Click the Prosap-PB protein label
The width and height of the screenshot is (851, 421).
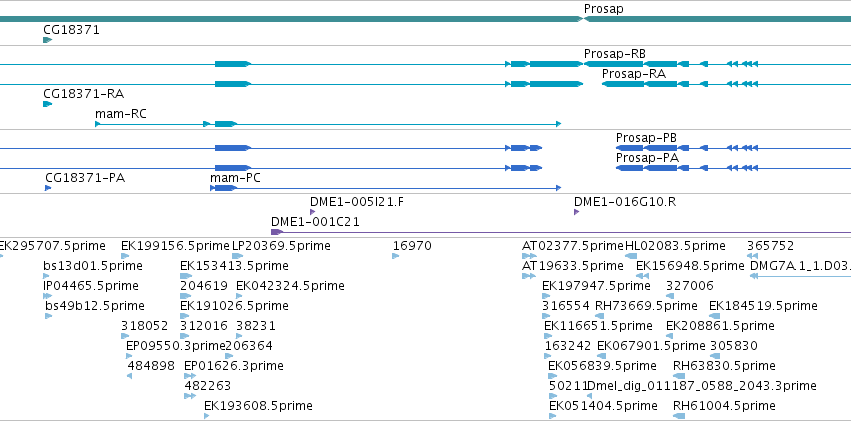pyautogui.click(x=646, y=137)
